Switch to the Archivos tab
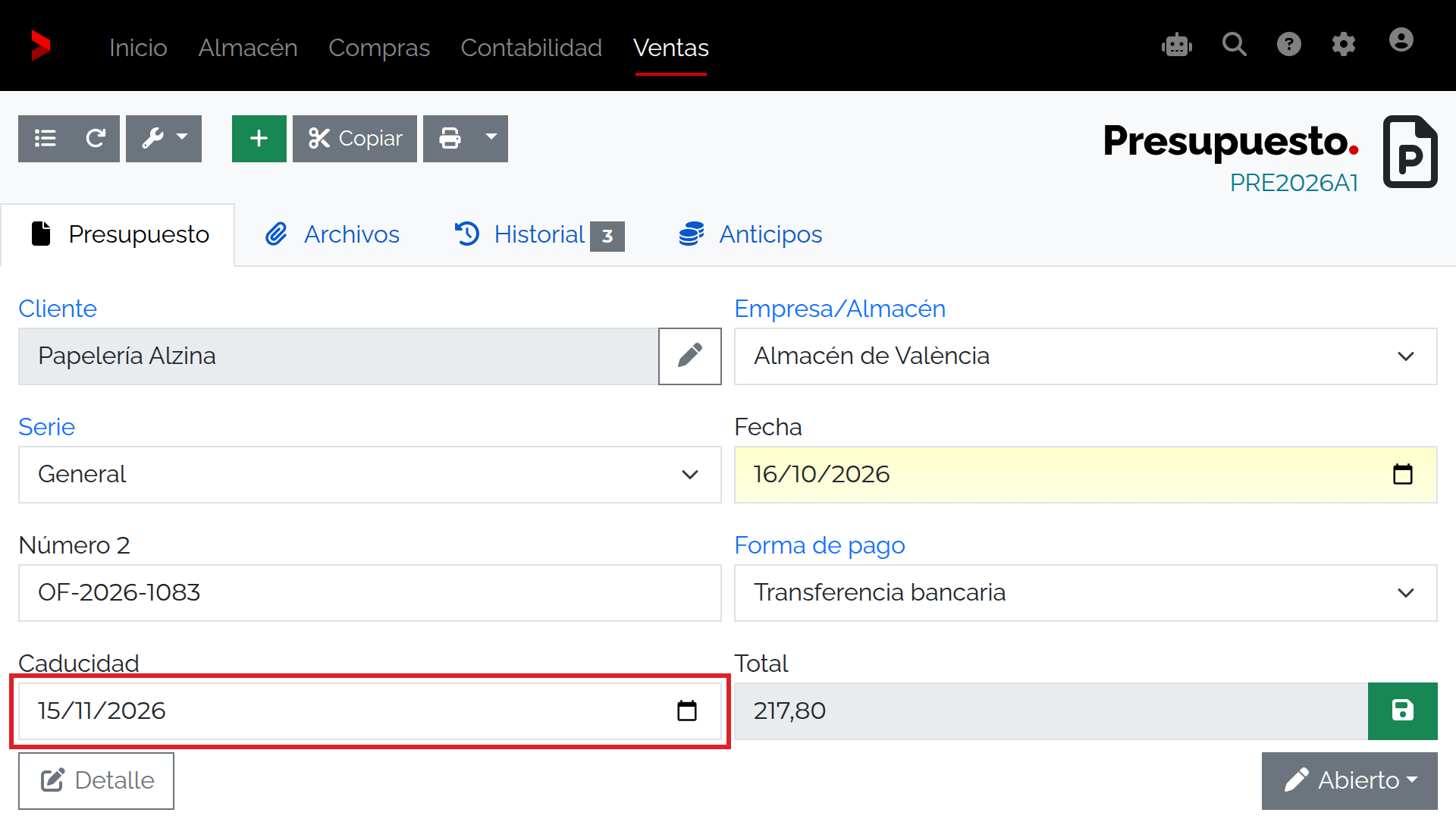The image size is (1456, 822). click(332, 235)
